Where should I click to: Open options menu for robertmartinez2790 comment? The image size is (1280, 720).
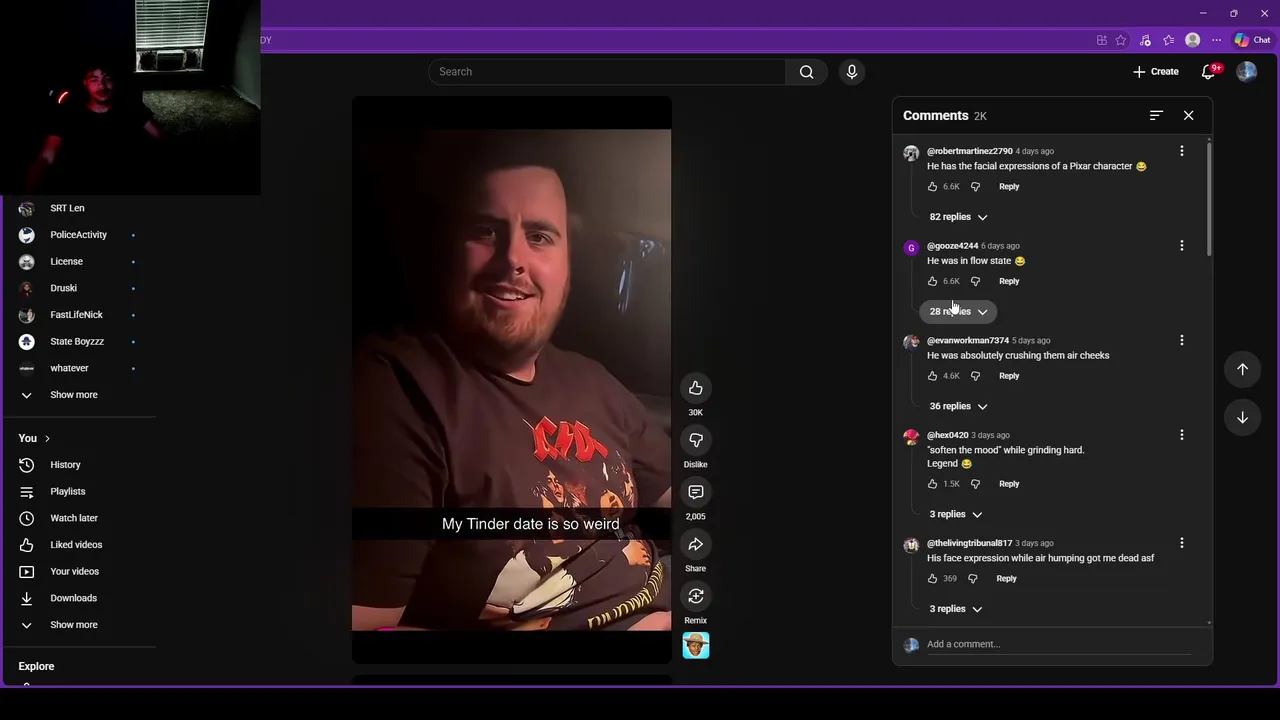[1182, 151]
